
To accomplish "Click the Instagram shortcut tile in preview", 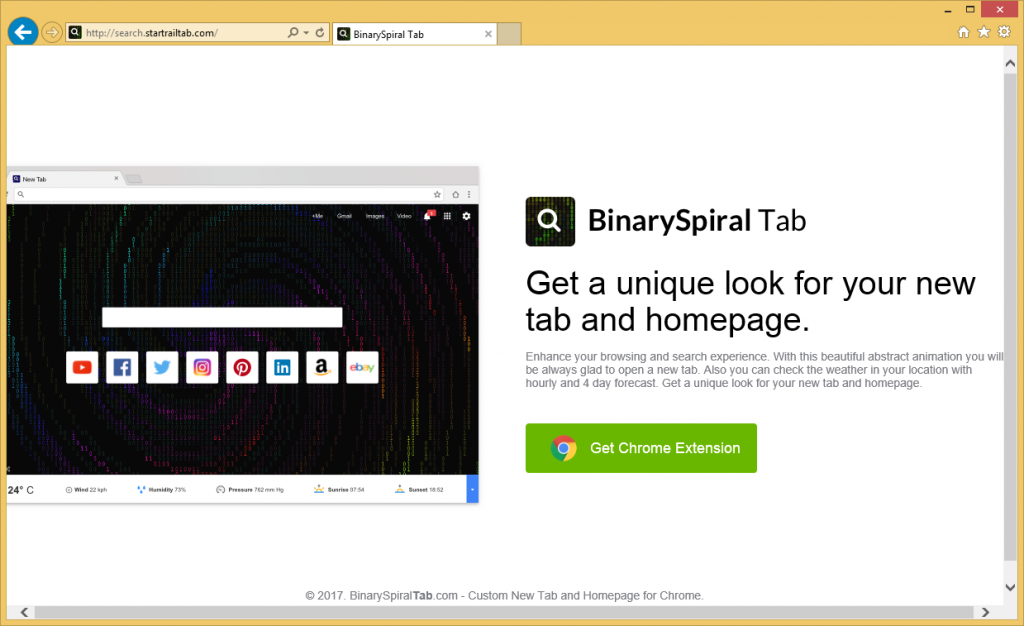I will [202, 368].
